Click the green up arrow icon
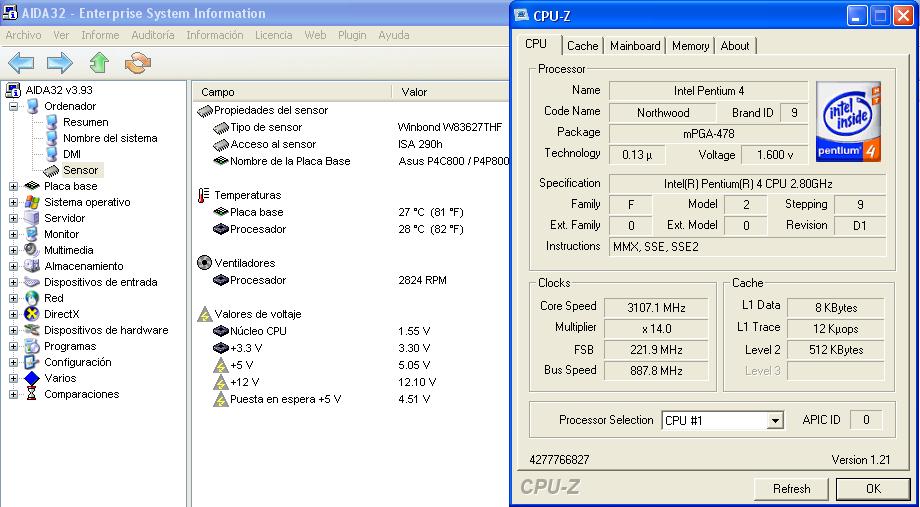920x507 pixels. pyautogui.click(x=98, y=63)
